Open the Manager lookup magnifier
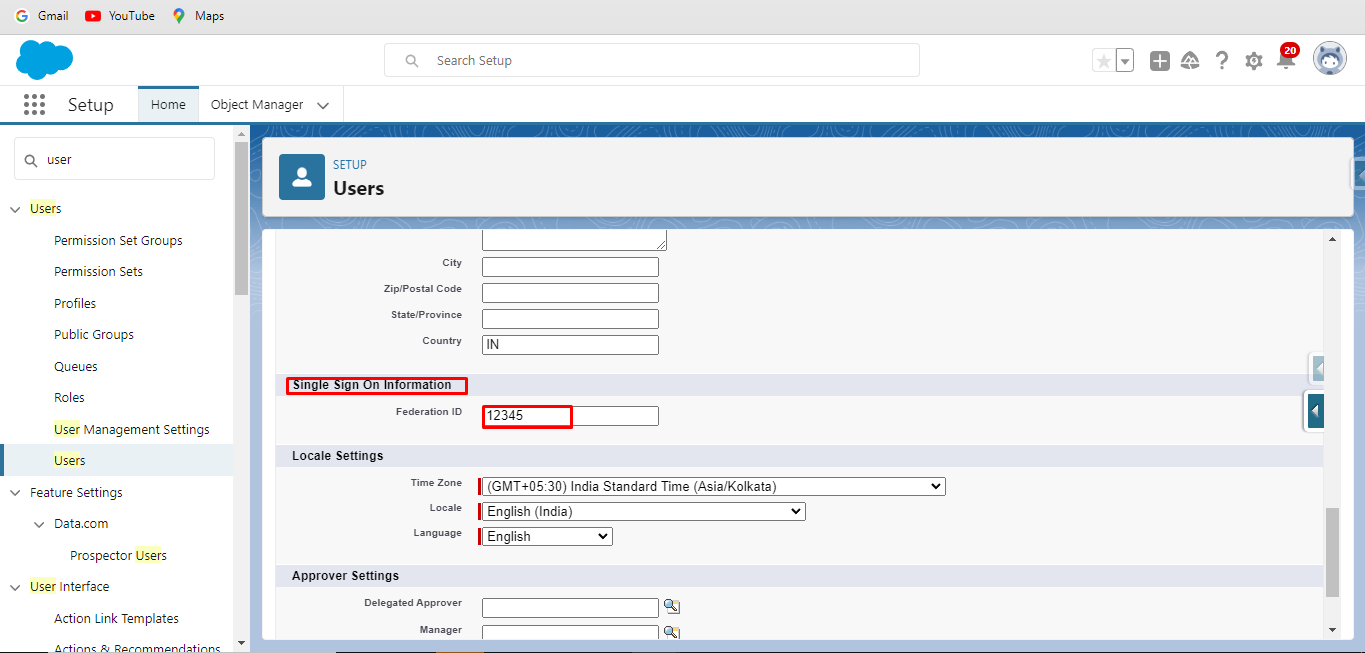1365x653 pixels. click(672, 632)
